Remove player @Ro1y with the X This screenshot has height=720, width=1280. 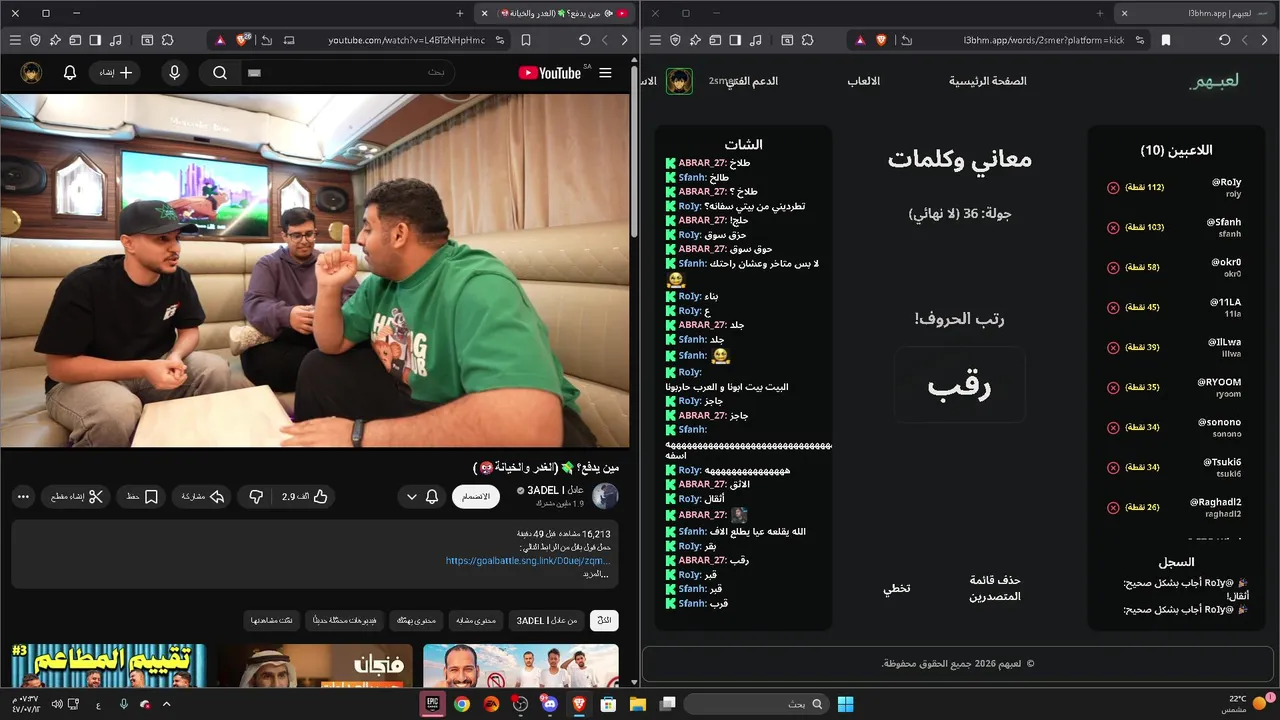(x=1113, y=188)
